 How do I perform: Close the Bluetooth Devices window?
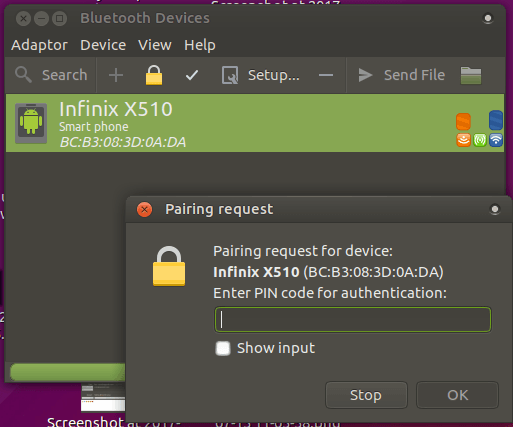(x=23, y=18)
